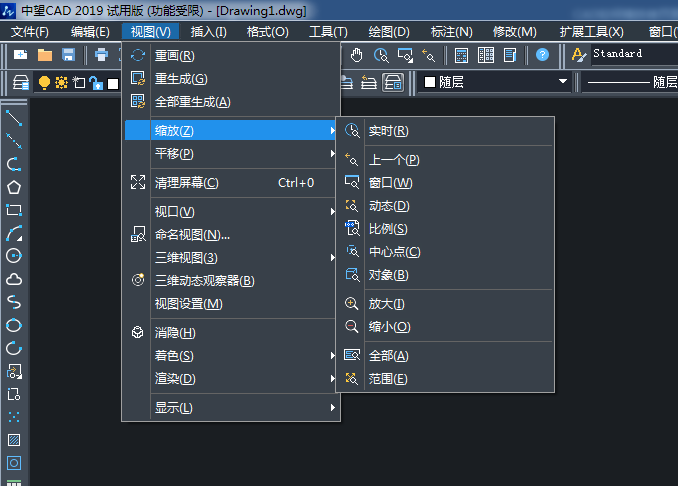Image resolution: width=678 pixels, height=486 pixels.
Task: Select the Hatch tool in left toolbar
Action: click(x=14, y=440)
